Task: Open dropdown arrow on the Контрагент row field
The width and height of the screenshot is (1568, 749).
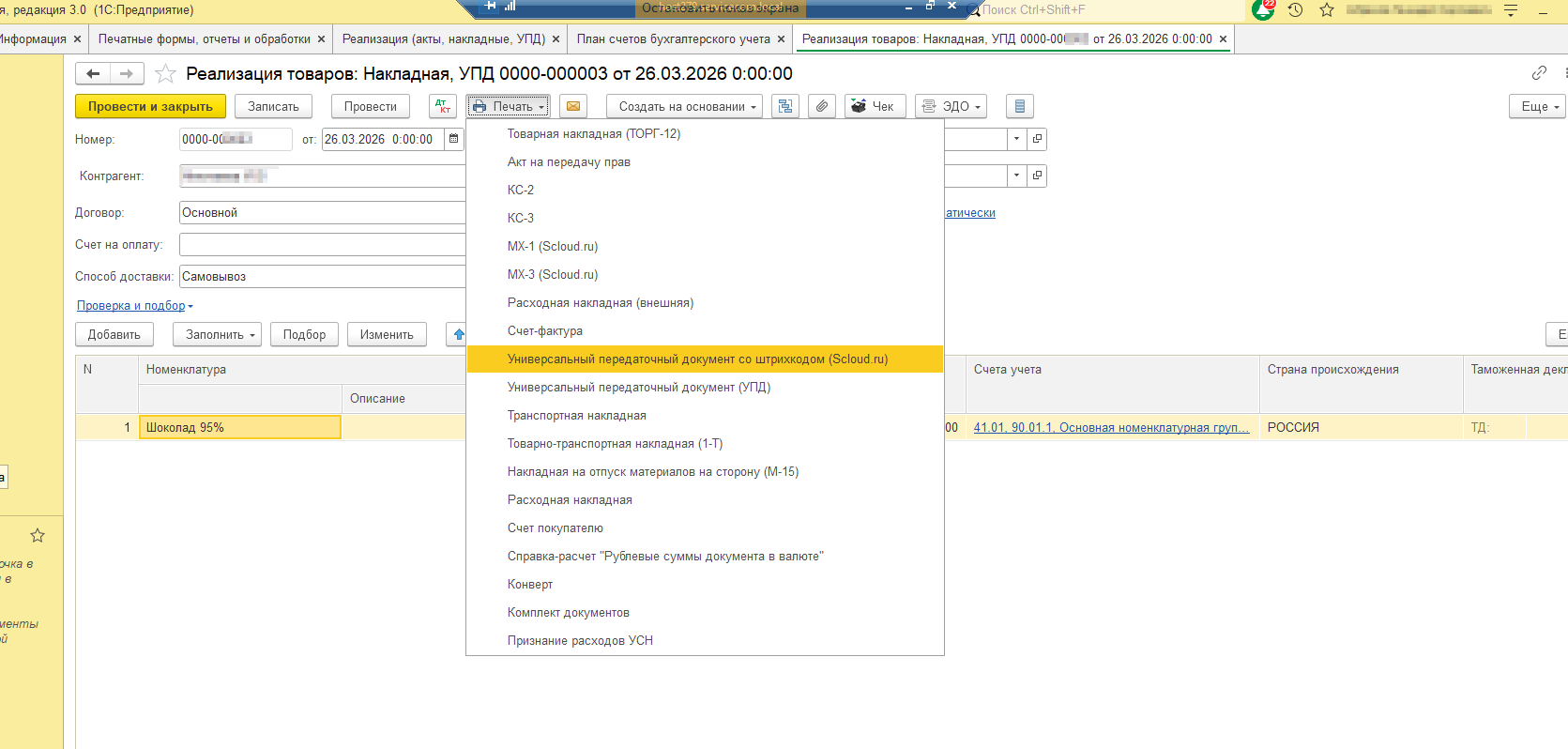Action: (x=1016, y=176)
